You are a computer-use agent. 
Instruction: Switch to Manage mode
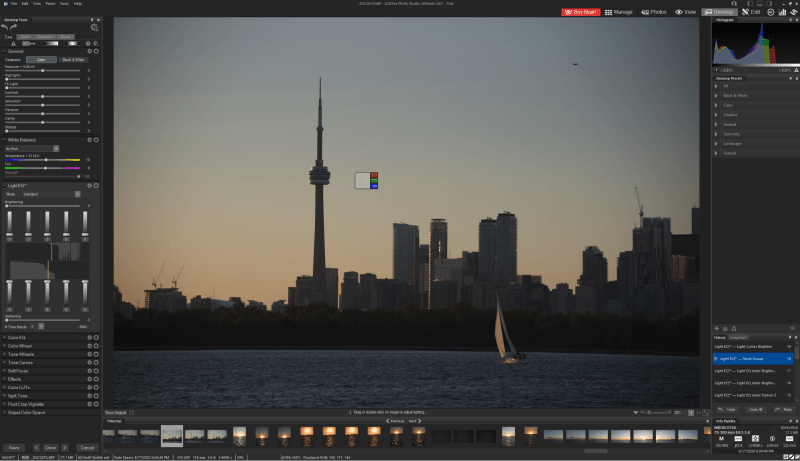click(618, 12)
